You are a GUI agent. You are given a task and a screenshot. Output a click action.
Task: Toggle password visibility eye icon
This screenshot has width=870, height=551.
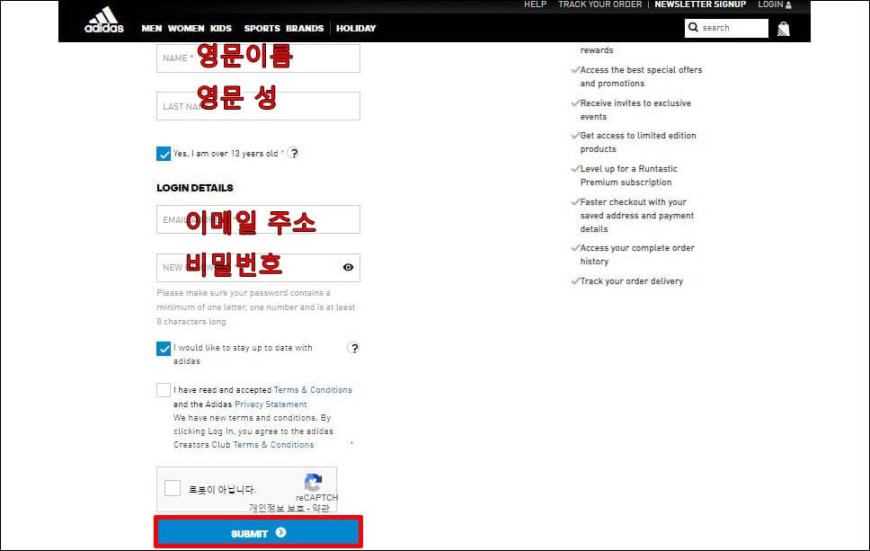click(x=348, y=267)
